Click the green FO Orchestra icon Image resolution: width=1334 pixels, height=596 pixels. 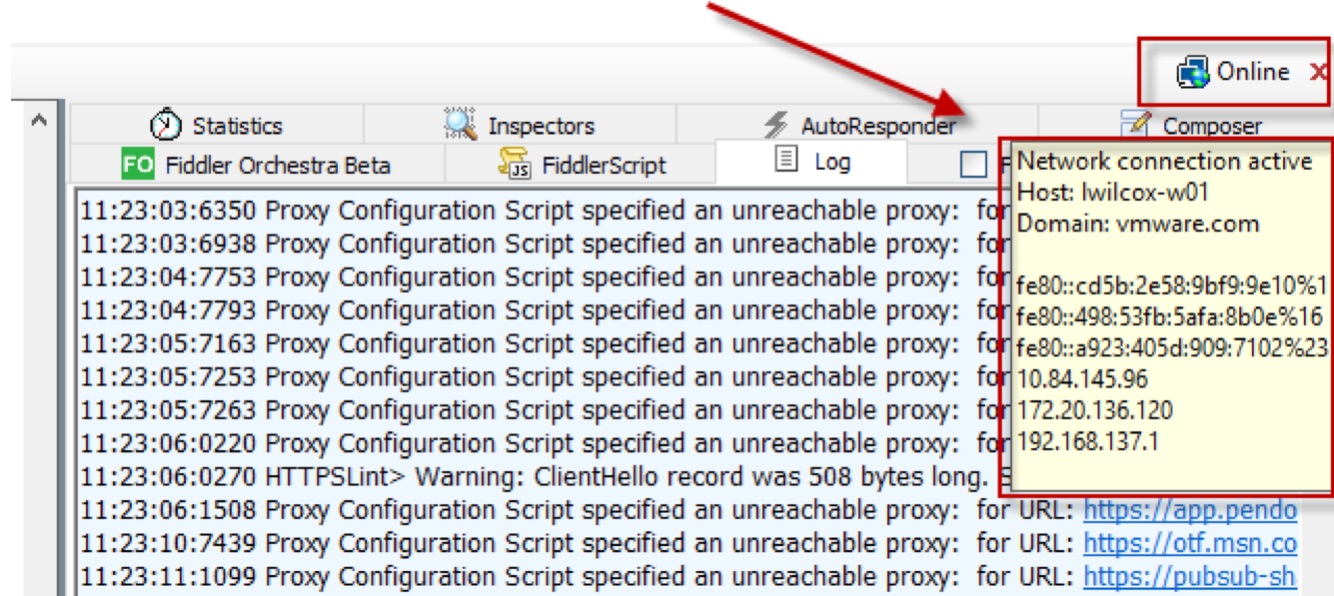[137, 164]
